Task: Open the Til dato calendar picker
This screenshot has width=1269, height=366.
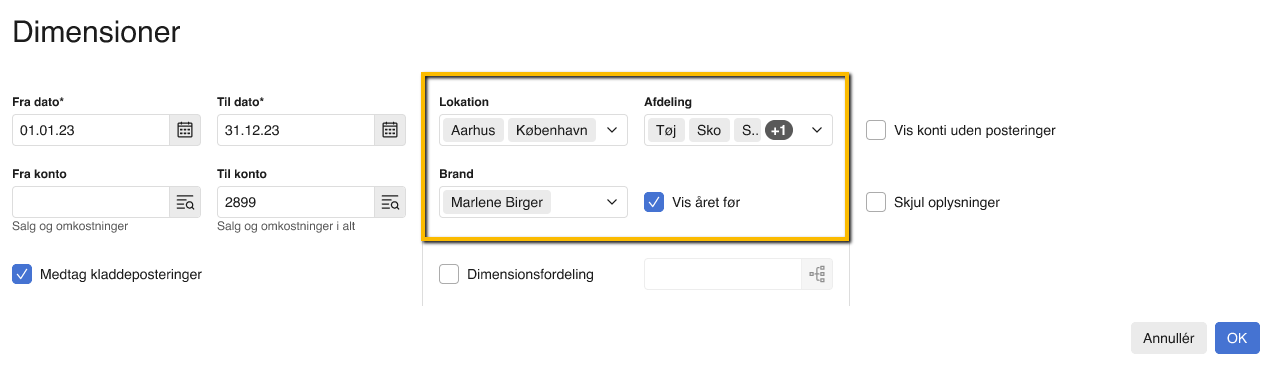Action: (x=390, y=130)
